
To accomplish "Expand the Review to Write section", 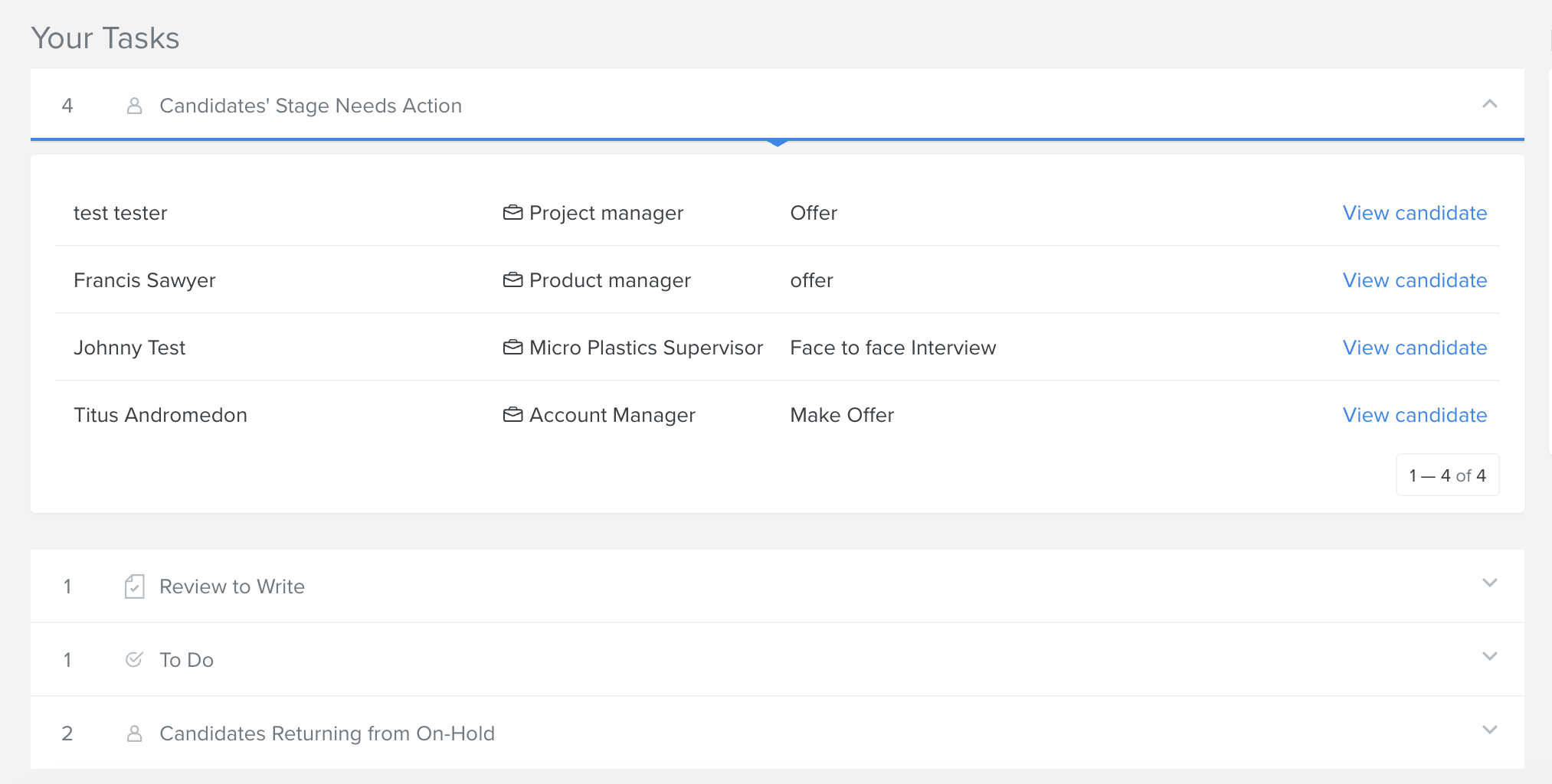I will pyautogui.click(x=1489, y=583).
